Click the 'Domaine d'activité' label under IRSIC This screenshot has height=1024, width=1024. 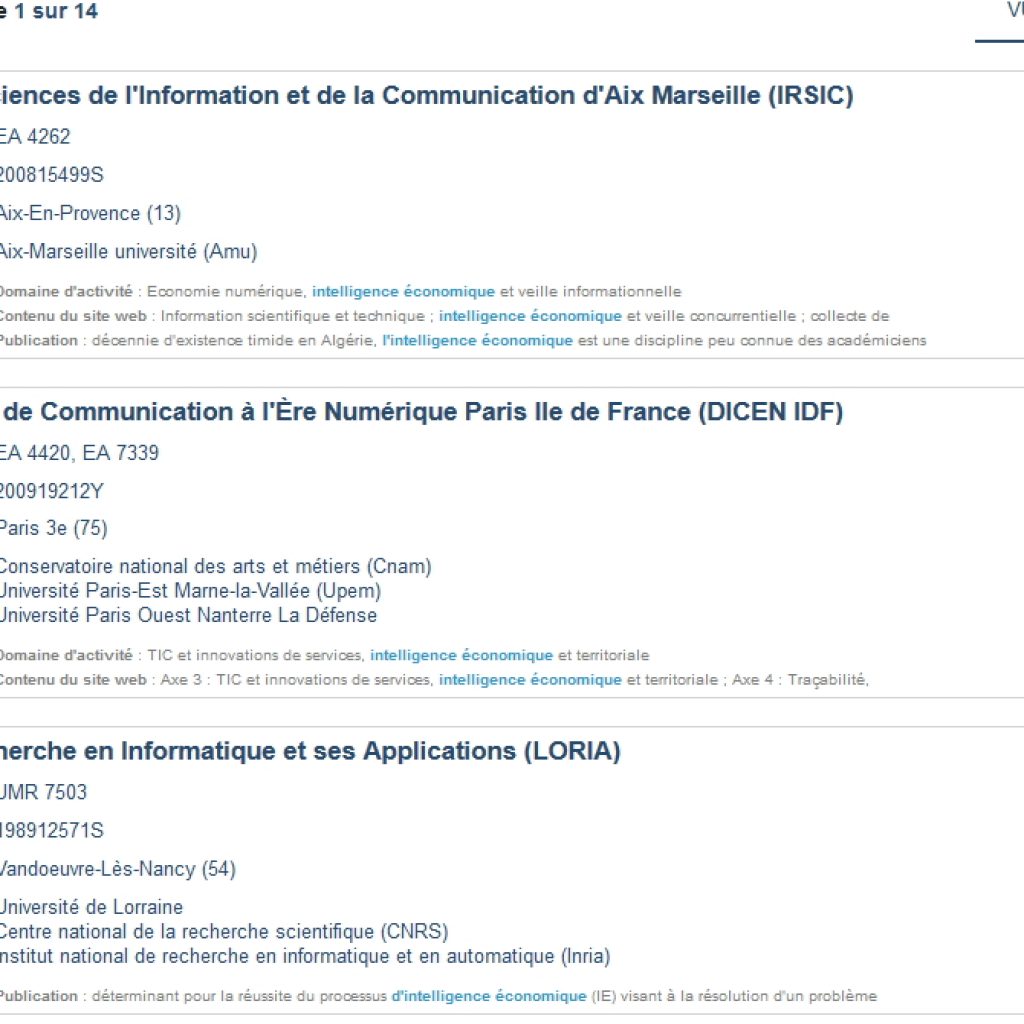point(66,291)
